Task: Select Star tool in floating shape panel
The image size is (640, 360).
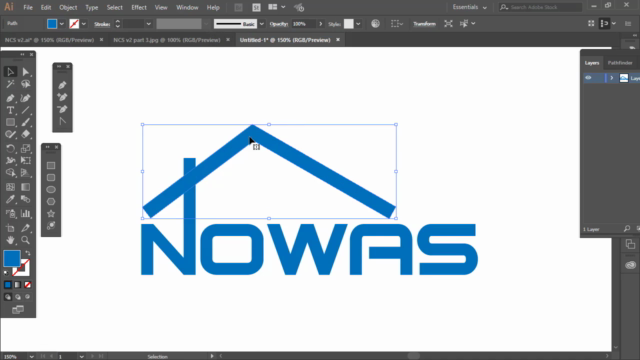Action: coord(51,213)
